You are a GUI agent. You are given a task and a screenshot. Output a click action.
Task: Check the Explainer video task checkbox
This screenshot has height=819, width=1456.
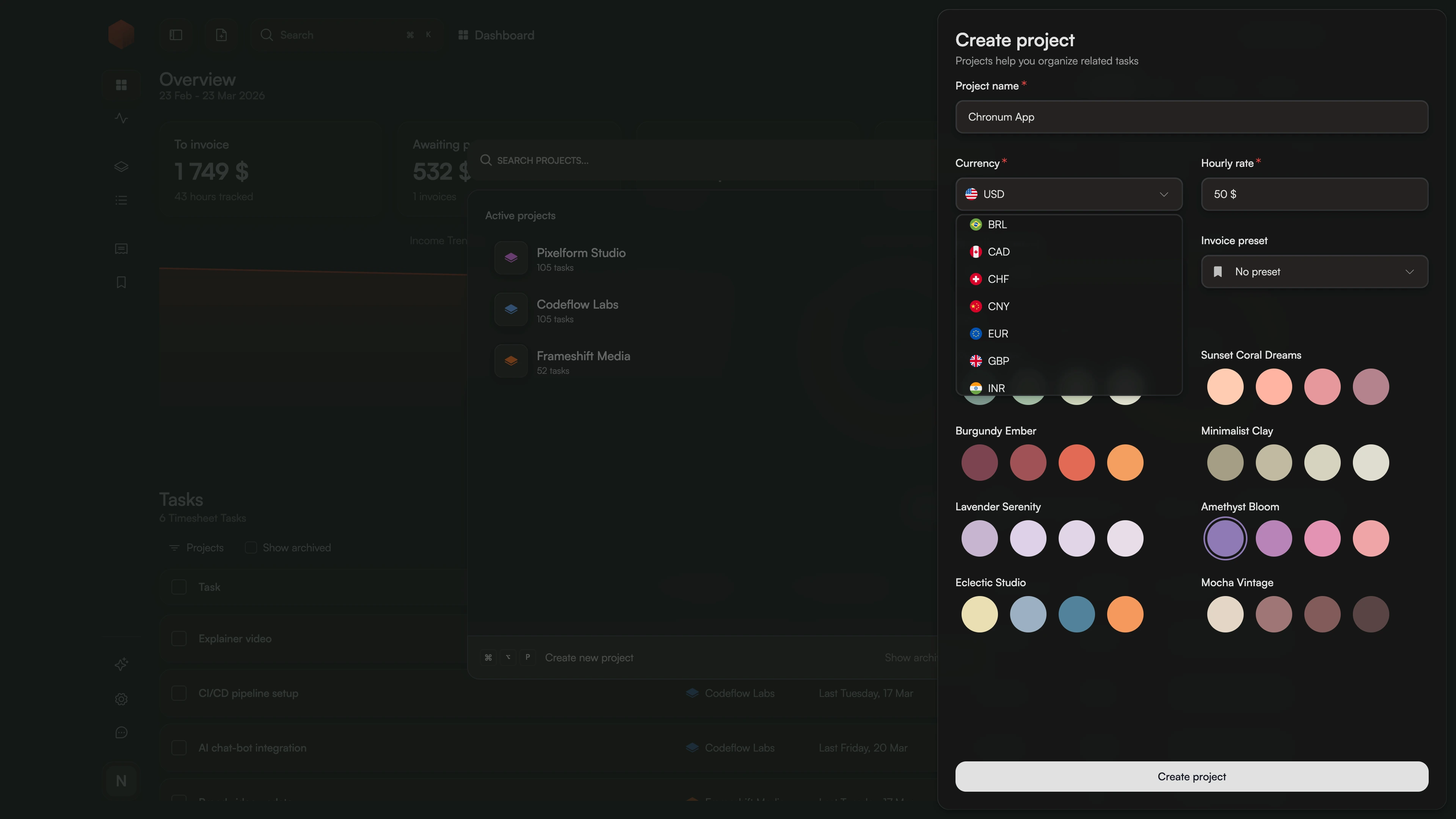pyautogui.click(x=179, y=638)
